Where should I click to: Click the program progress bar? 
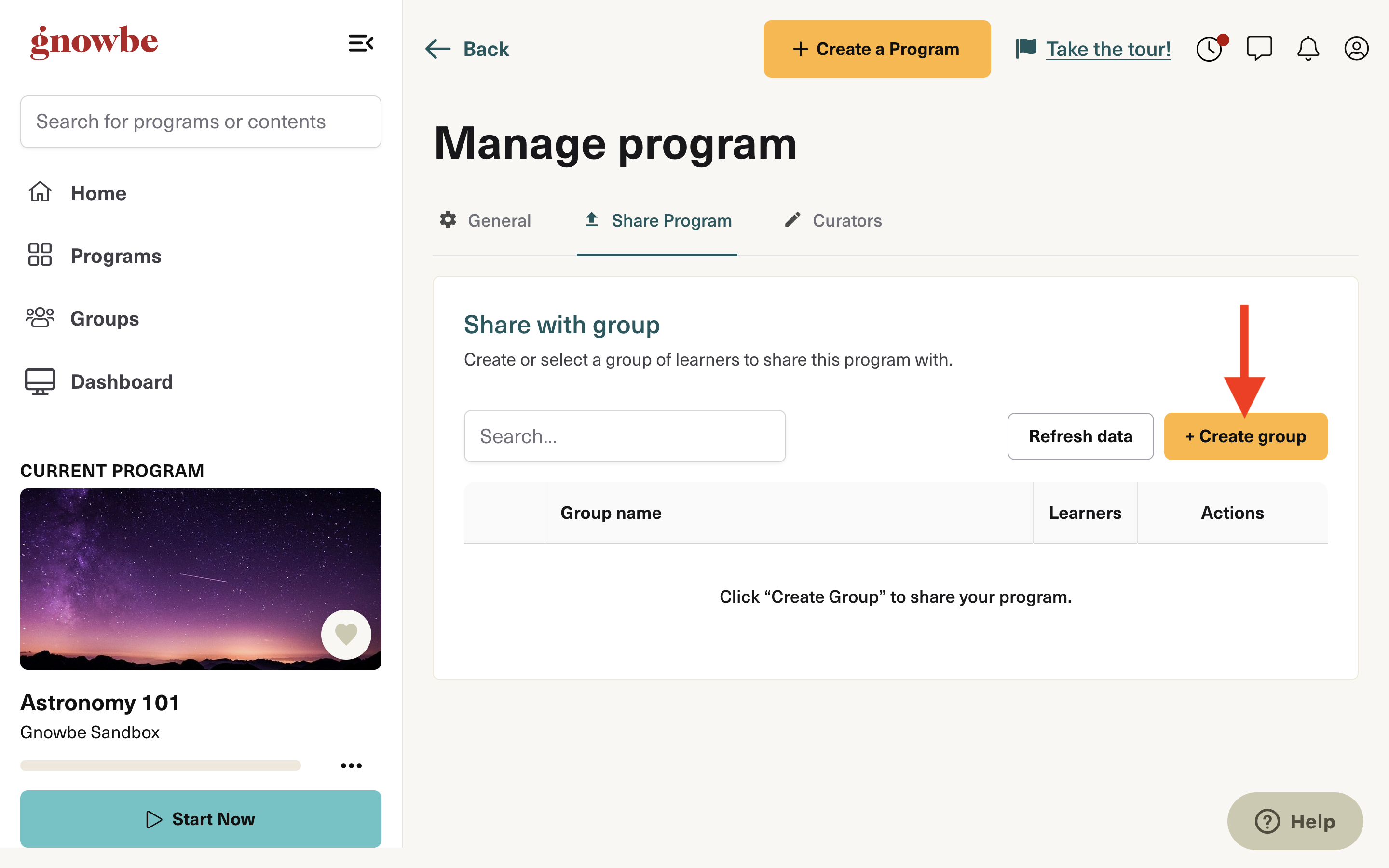(x=161, y=765)
